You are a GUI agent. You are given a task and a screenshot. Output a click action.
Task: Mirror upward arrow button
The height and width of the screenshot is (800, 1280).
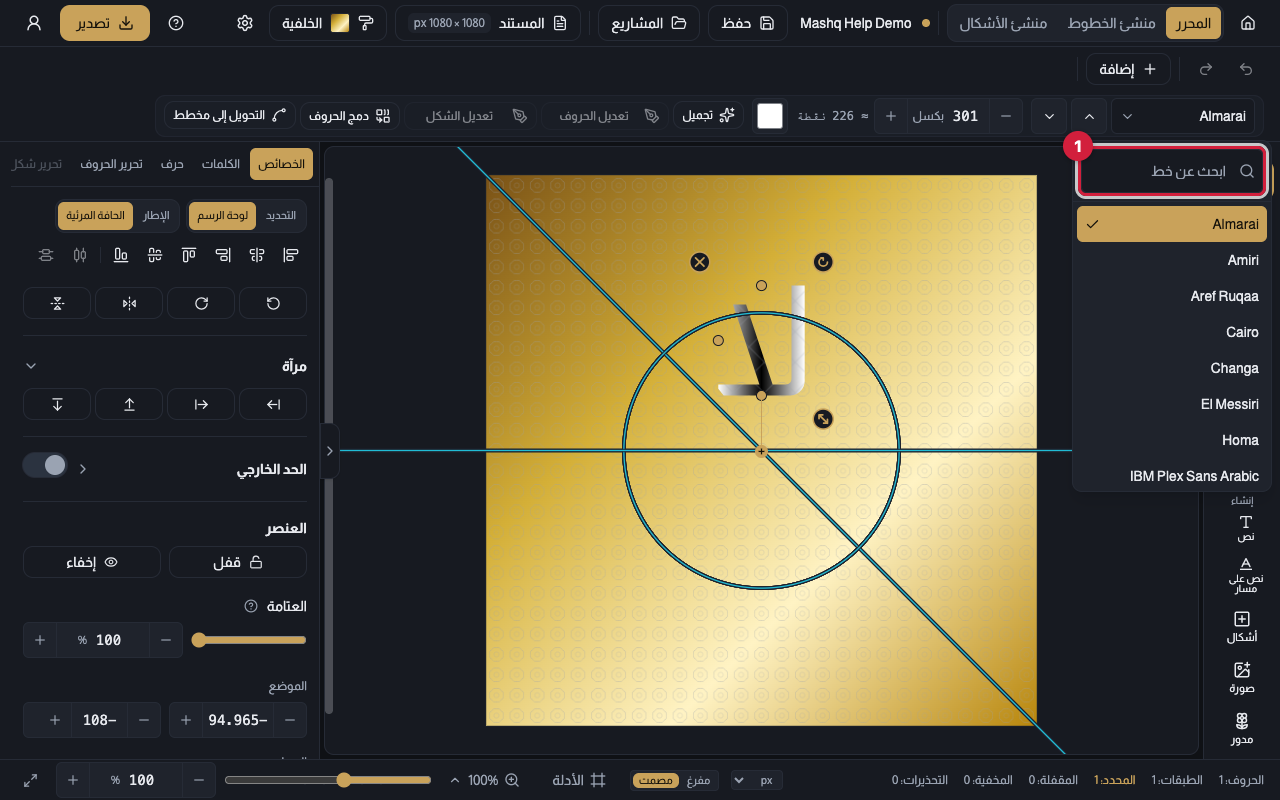[129, 404]
